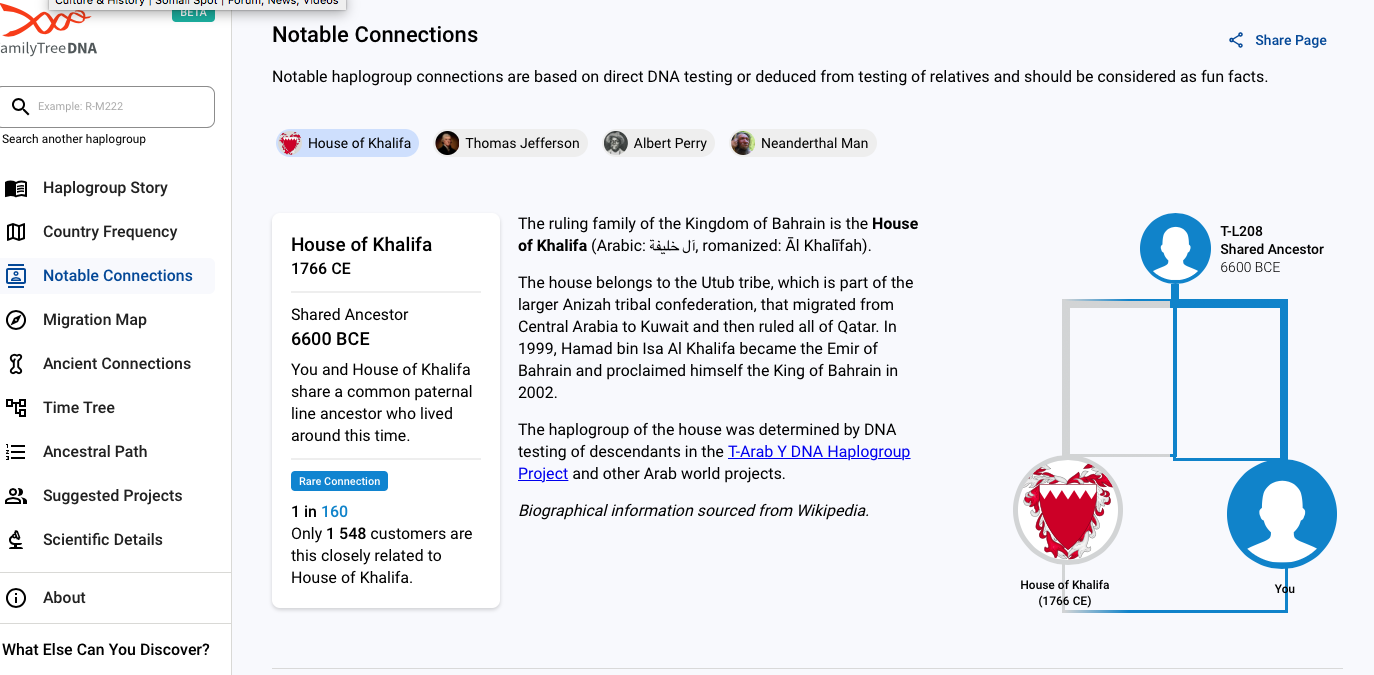Click the search magnifier icon

pos(19,106)
